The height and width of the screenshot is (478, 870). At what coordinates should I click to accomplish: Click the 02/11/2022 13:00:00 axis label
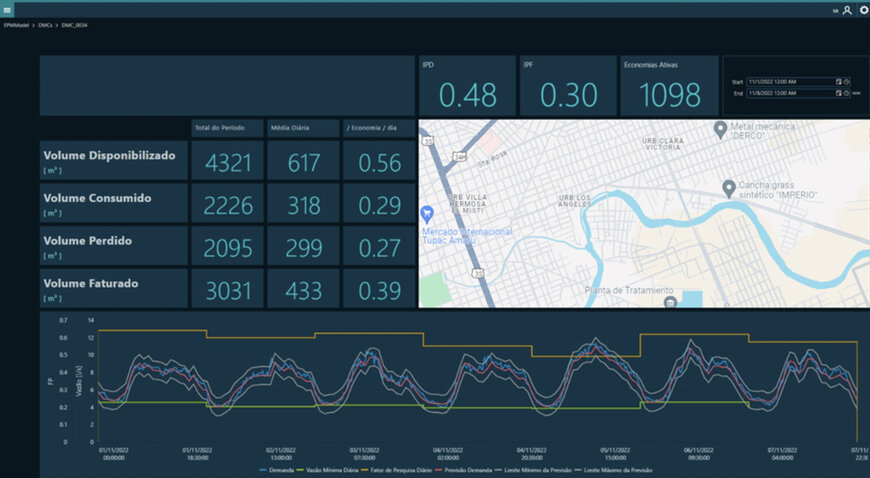point(280,454)
